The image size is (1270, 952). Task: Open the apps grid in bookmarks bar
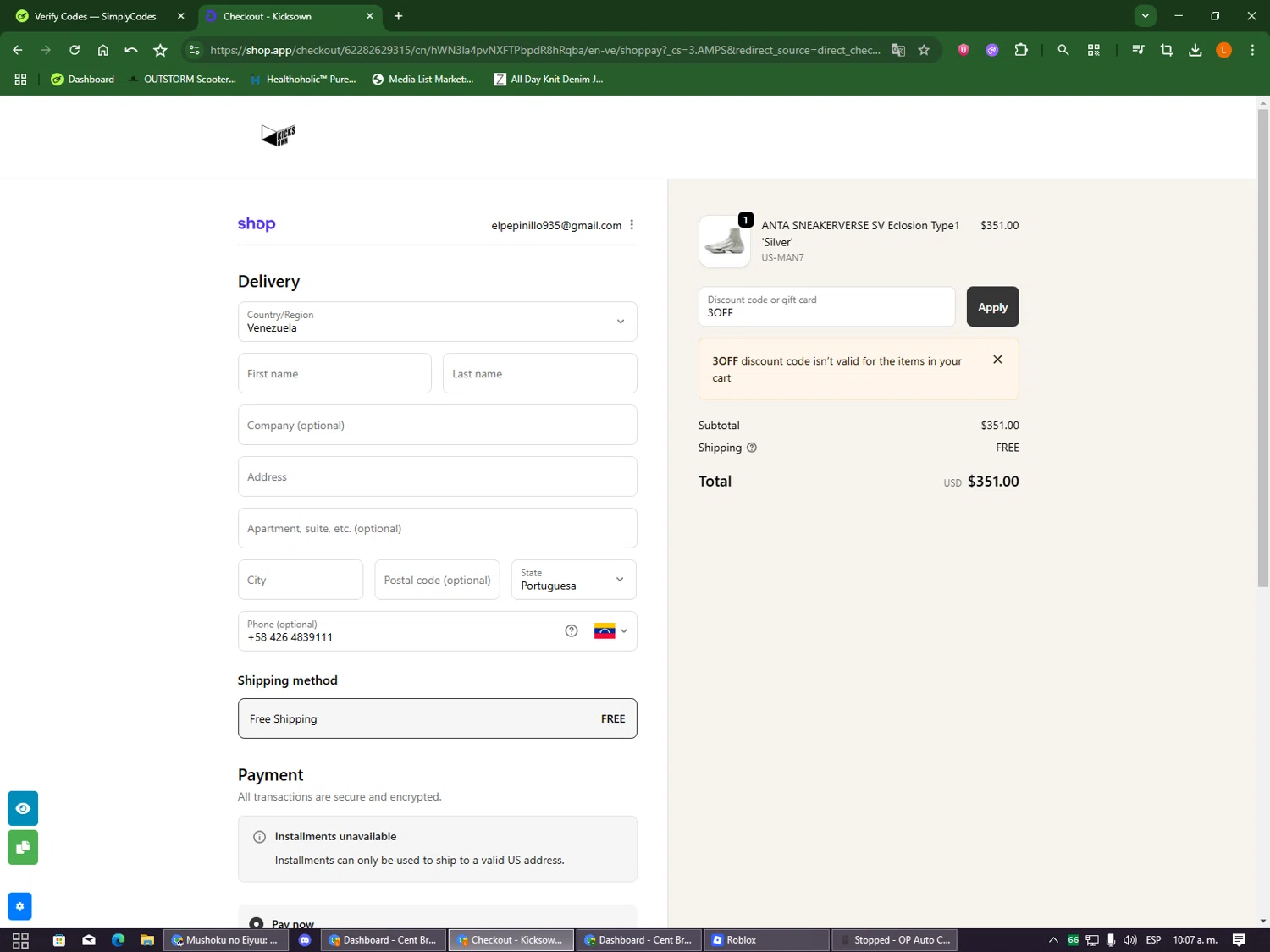point(20,79)
